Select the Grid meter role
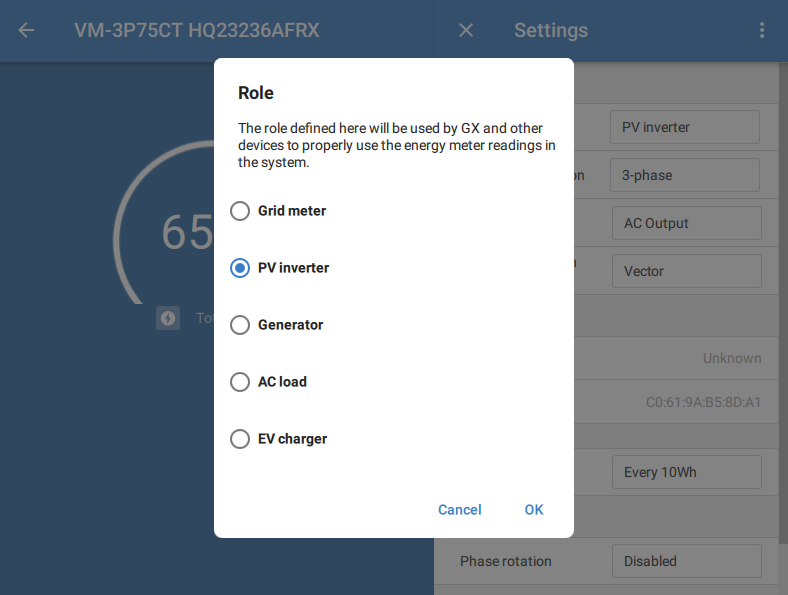Screen dimensions: 788x595 tap(240, 211)
